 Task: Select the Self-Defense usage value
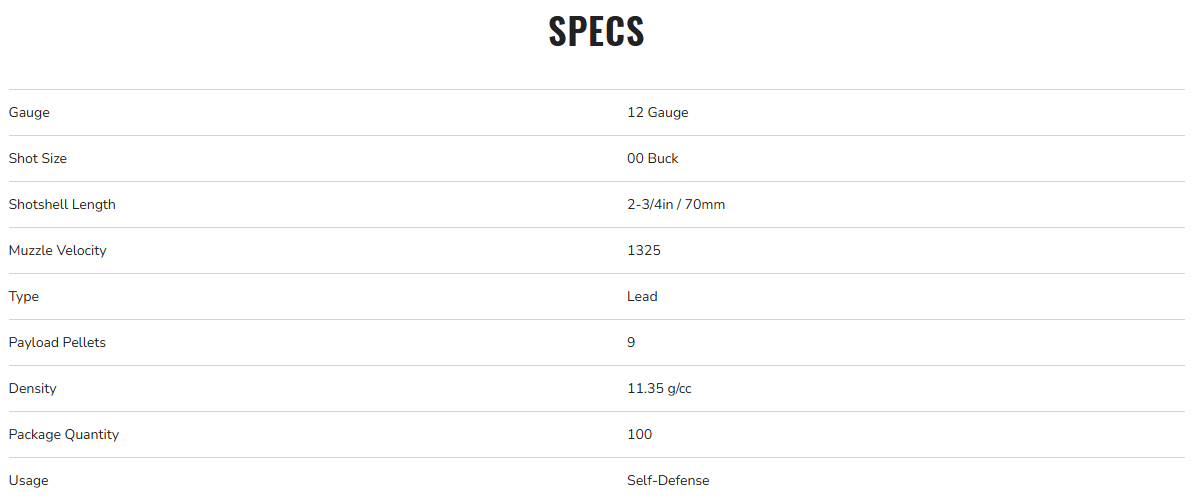pyautogui.click(x=667, y=481)
